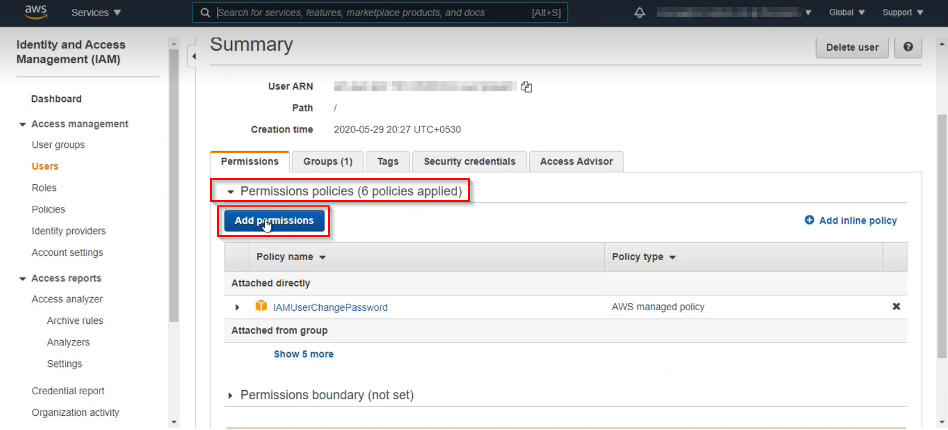Viewport: 948px width, 430px height.
Task: Expand the Permissions boundary section
Action: point(230,396)
